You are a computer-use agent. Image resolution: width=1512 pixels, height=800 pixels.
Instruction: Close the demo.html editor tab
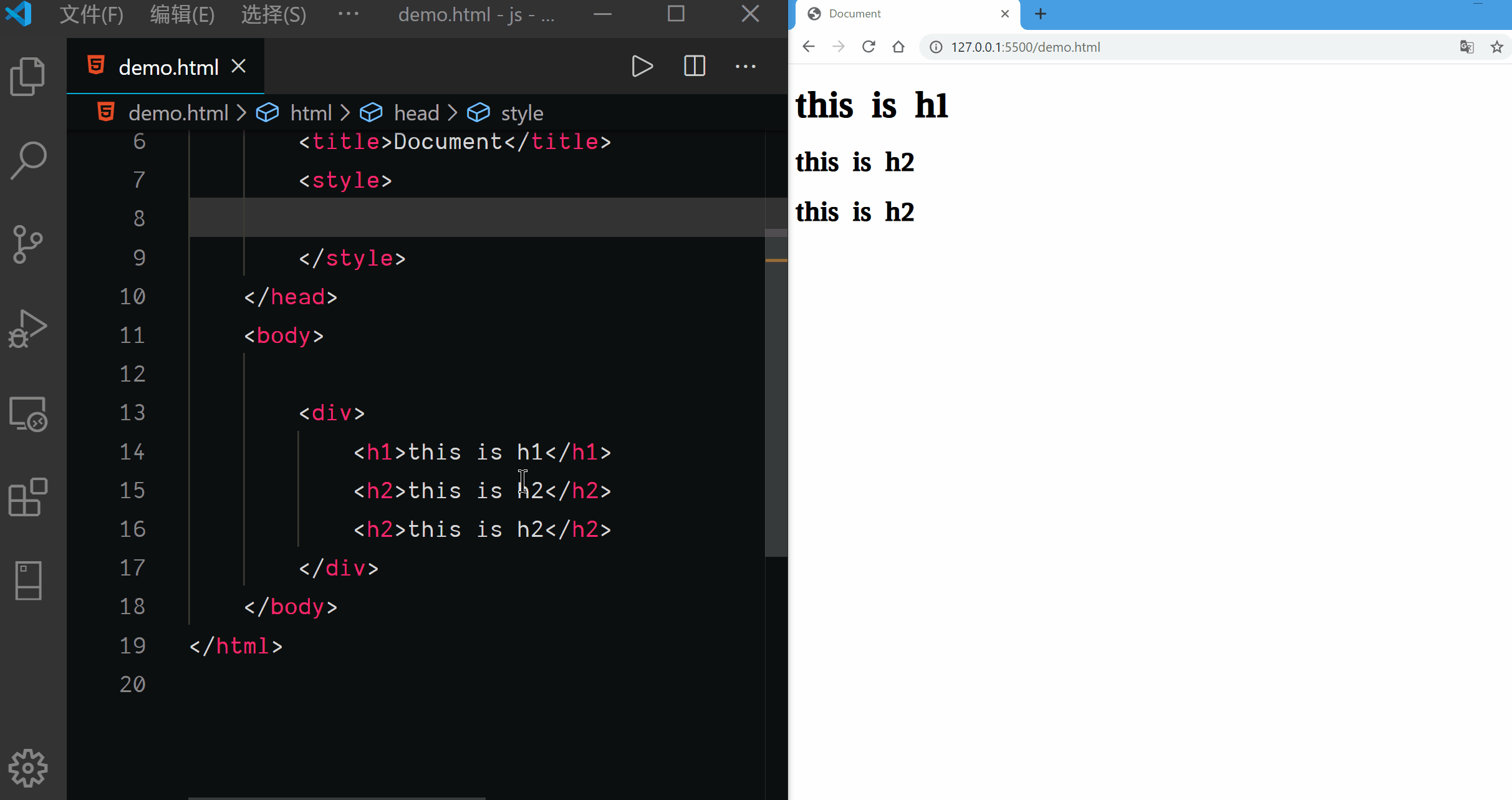[x=239, y=67]
